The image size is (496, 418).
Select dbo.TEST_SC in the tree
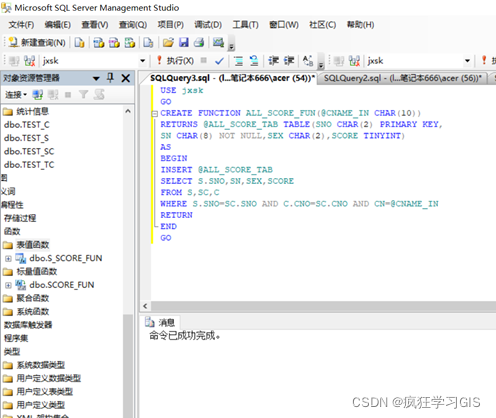29,151
